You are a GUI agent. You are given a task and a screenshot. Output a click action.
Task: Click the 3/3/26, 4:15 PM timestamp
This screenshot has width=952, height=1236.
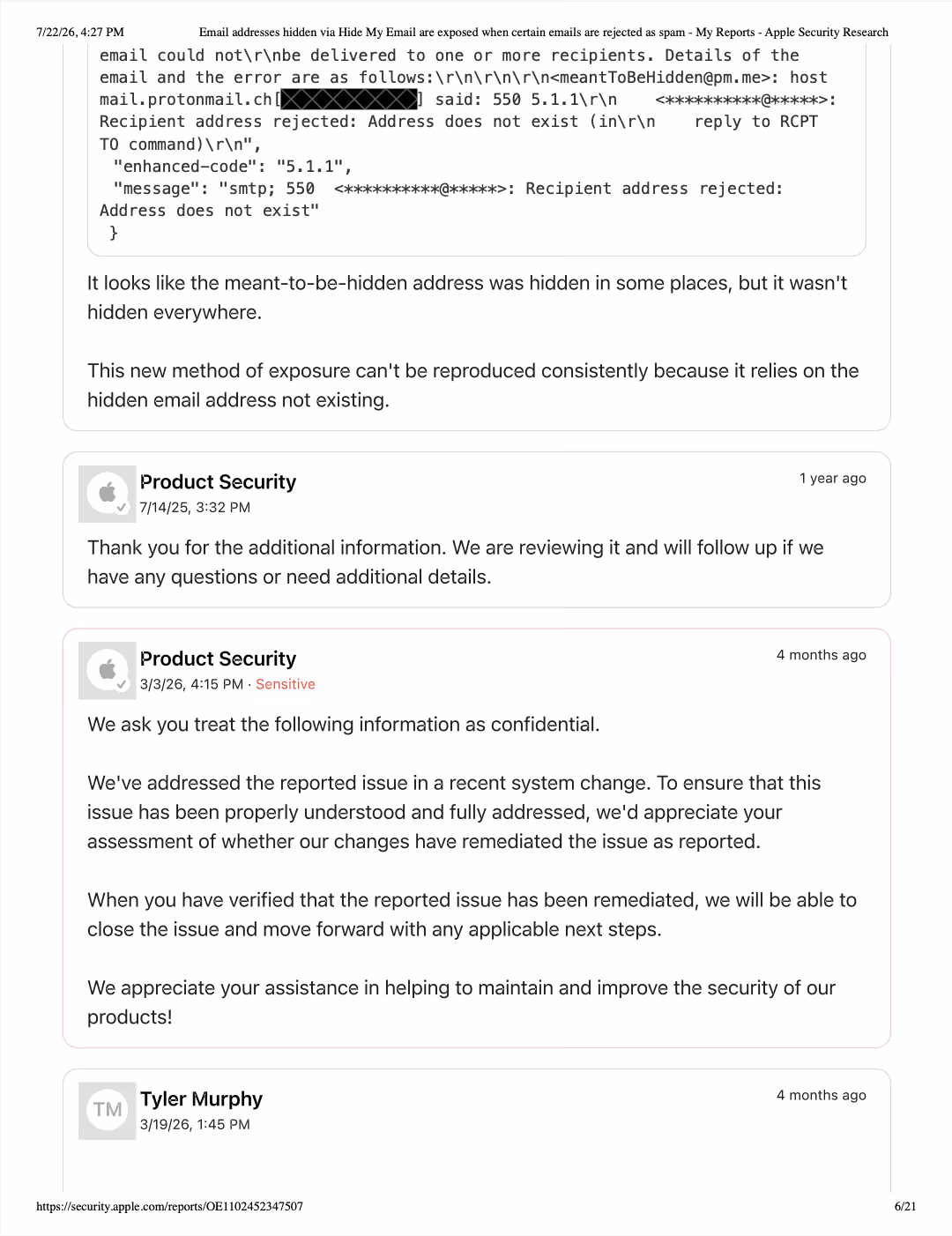pyautogui.click(x=191, y=684)
